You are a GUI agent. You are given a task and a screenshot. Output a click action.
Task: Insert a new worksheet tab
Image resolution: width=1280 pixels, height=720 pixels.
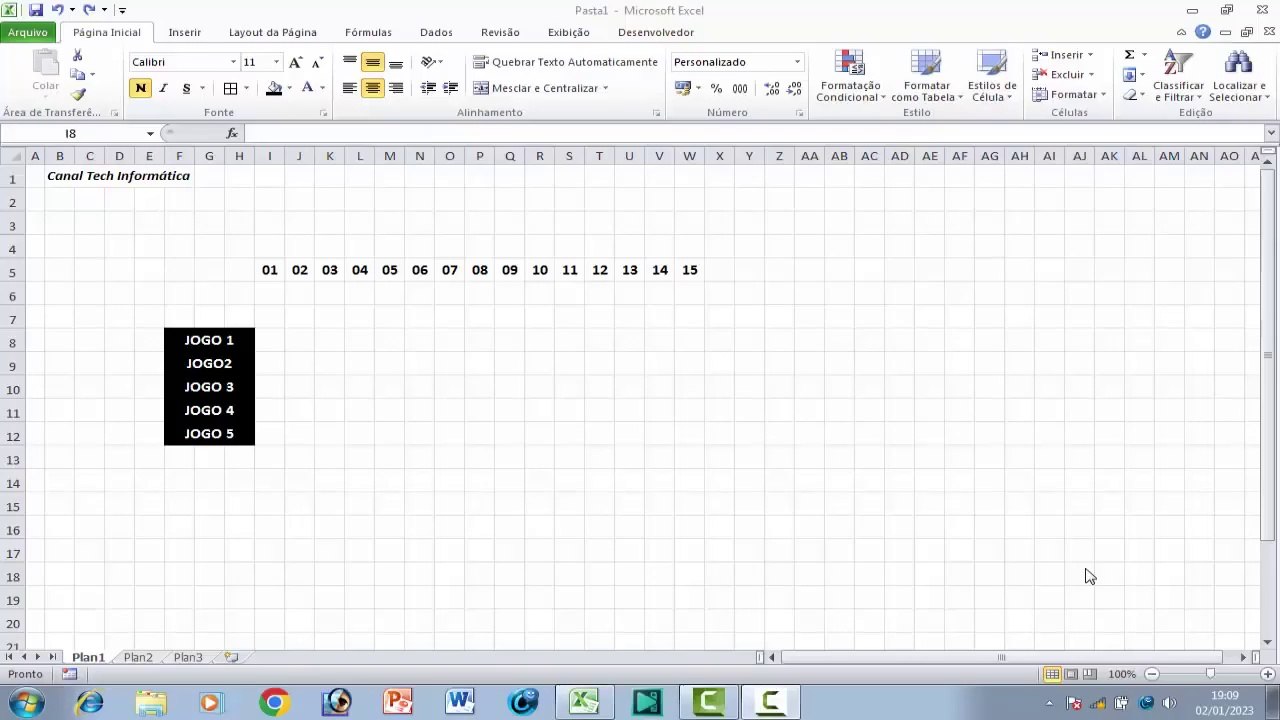tap(230, 657)
